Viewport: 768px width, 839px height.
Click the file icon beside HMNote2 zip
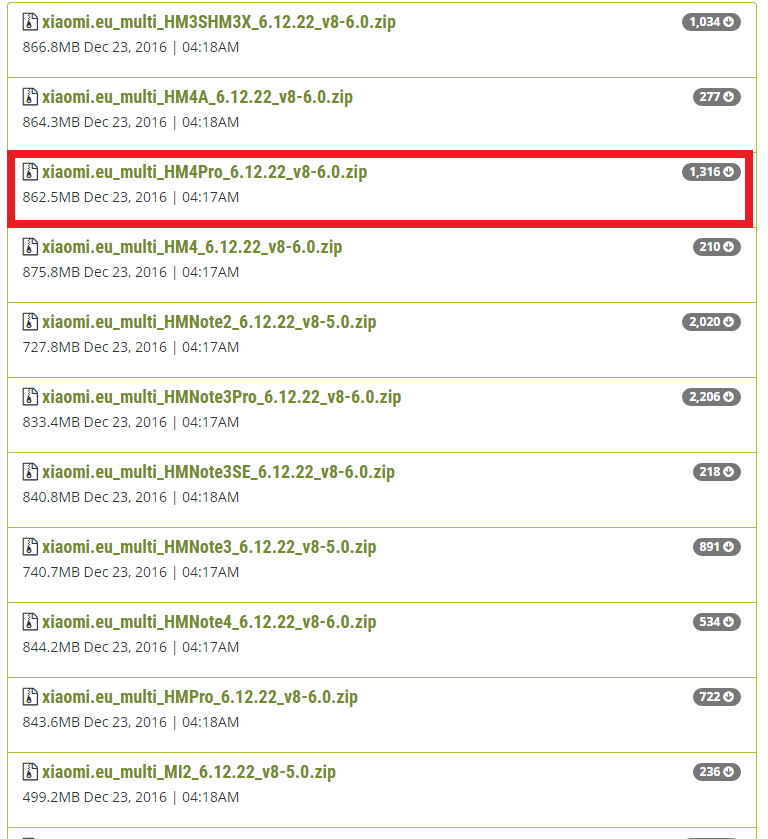point(30,322)
